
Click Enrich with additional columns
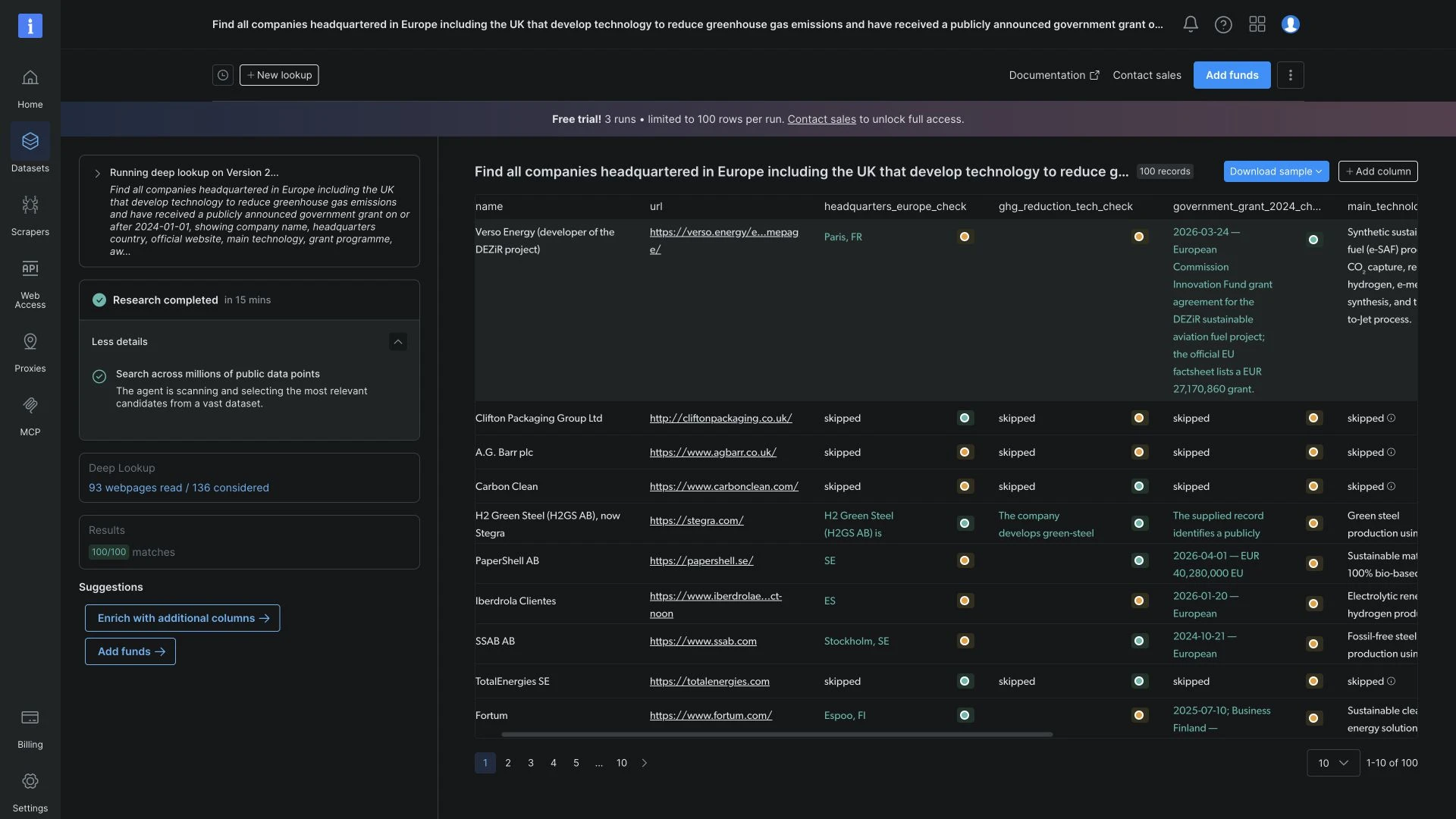(x=182, y=618)
